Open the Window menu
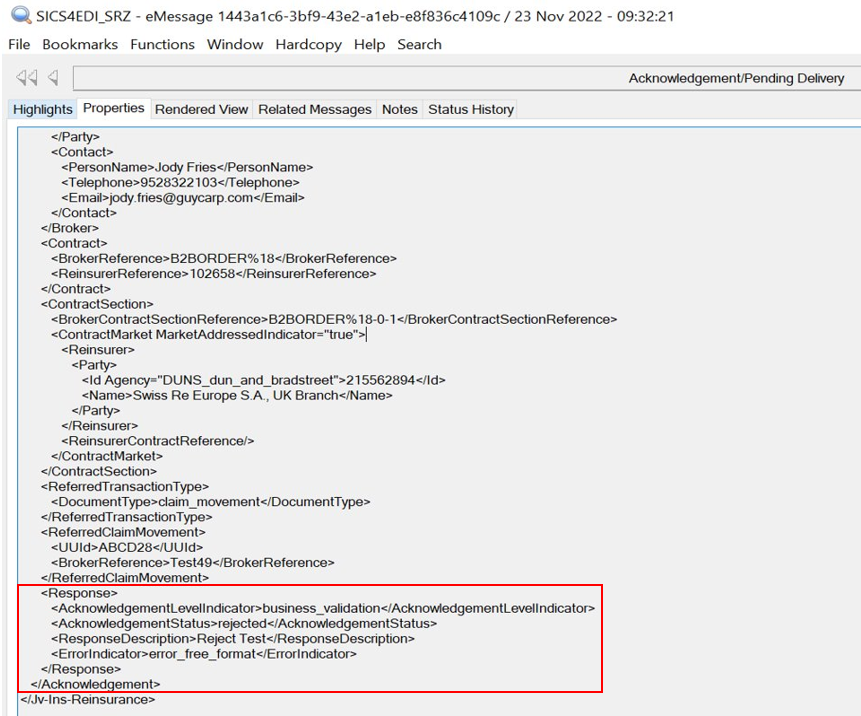861x716 pixels. tap(235, 44)
